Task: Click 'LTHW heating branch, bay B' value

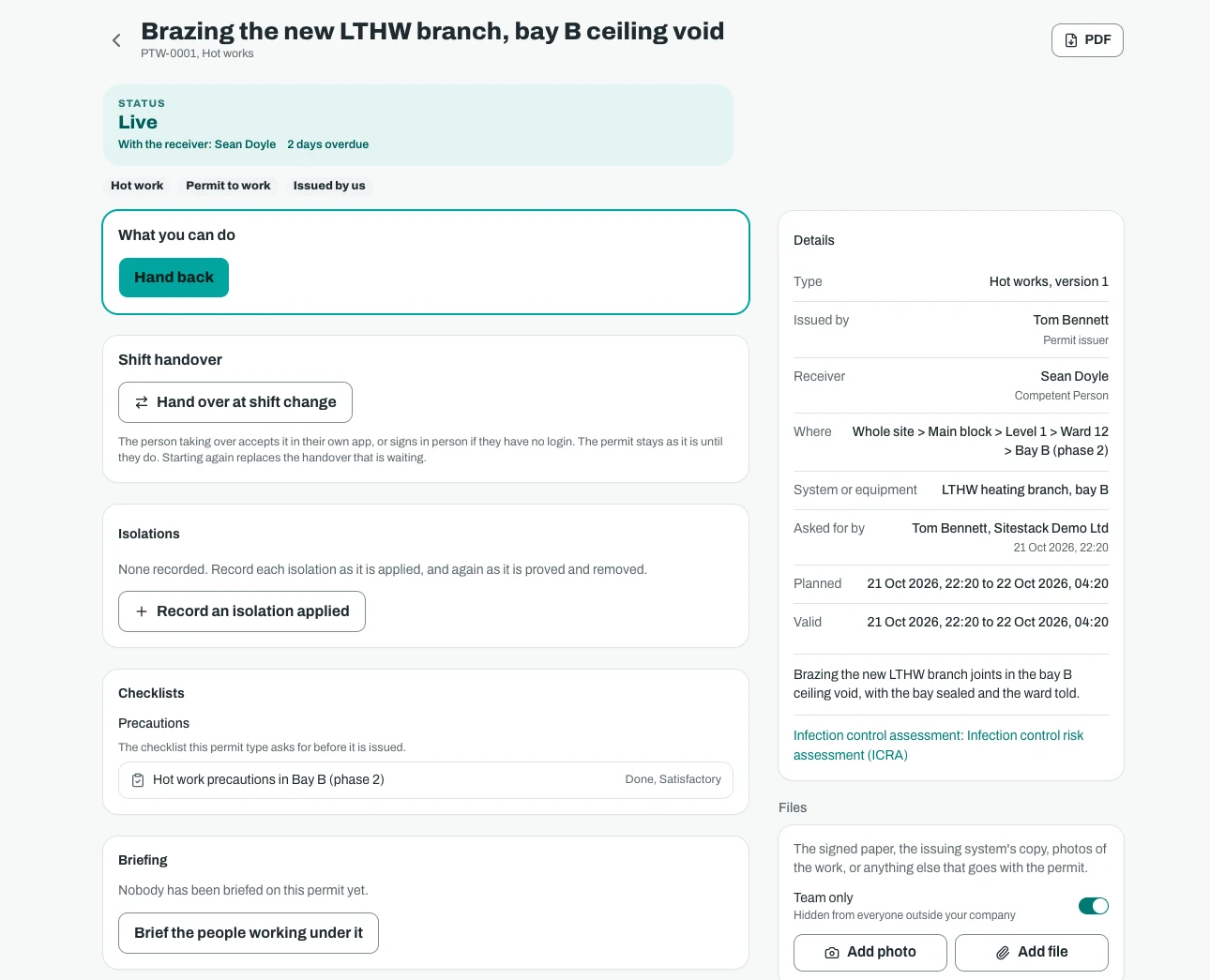Action: (1025, 490)
